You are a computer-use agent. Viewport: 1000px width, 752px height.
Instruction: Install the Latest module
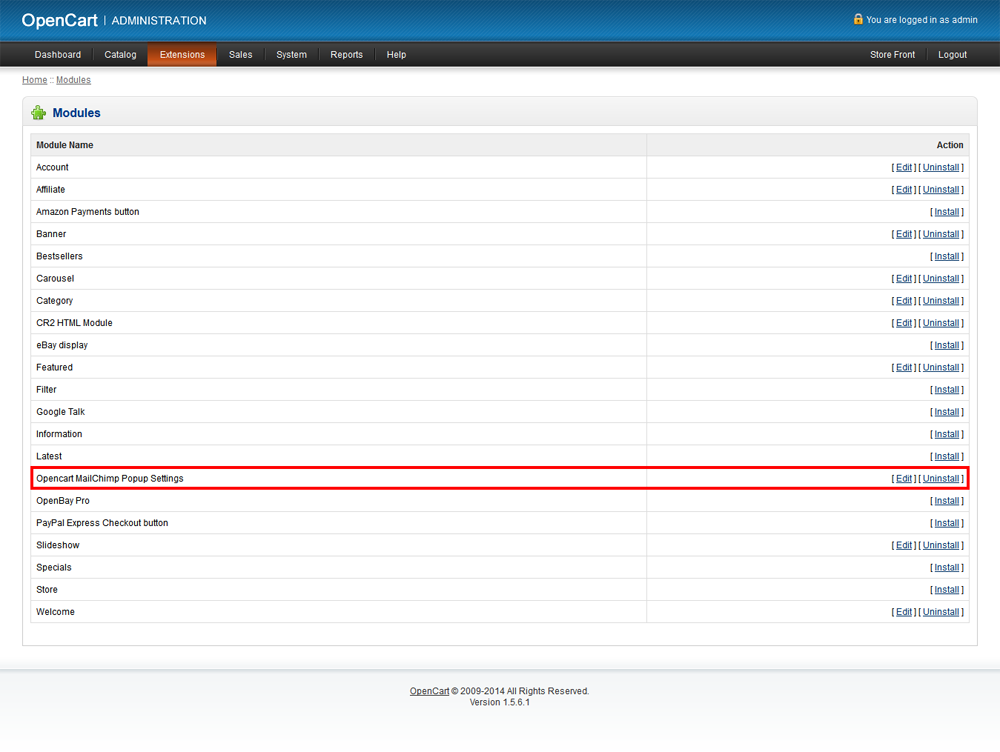point(946,457)
